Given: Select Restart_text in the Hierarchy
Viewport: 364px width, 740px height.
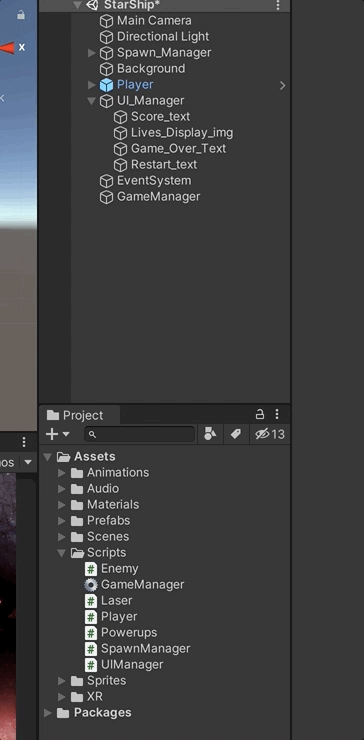Looking at the screenshot, I should coord(164,165).
